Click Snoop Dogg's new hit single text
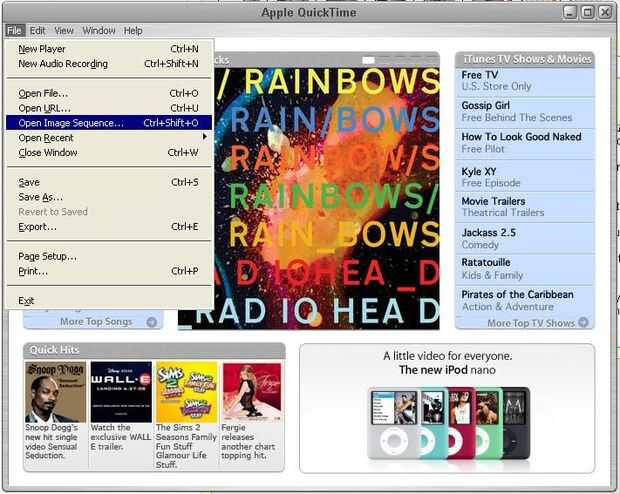This screenshot has width=620, height=494. [x=51, y=442]
